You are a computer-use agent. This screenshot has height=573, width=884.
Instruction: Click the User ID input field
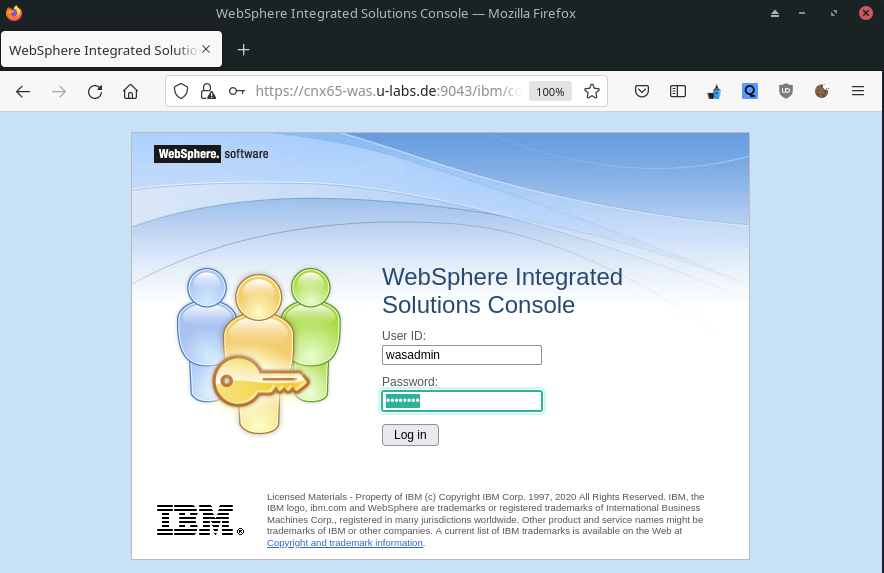tap(461, 355)
